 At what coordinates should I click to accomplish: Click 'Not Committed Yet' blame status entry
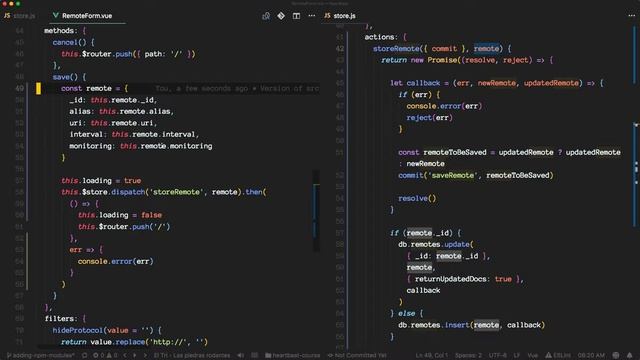point(357,356)
